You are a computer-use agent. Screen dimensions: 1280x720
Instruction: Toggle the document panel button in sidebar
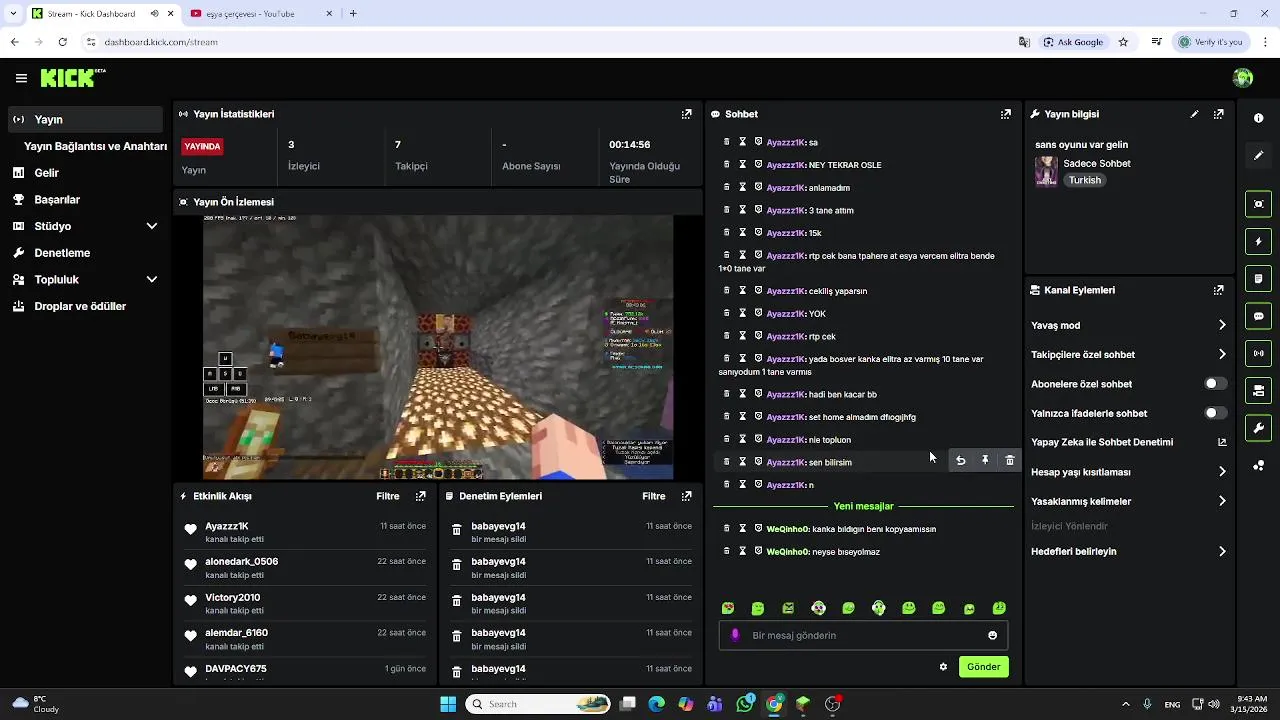pyautogui.click(x=1258, y=278)
